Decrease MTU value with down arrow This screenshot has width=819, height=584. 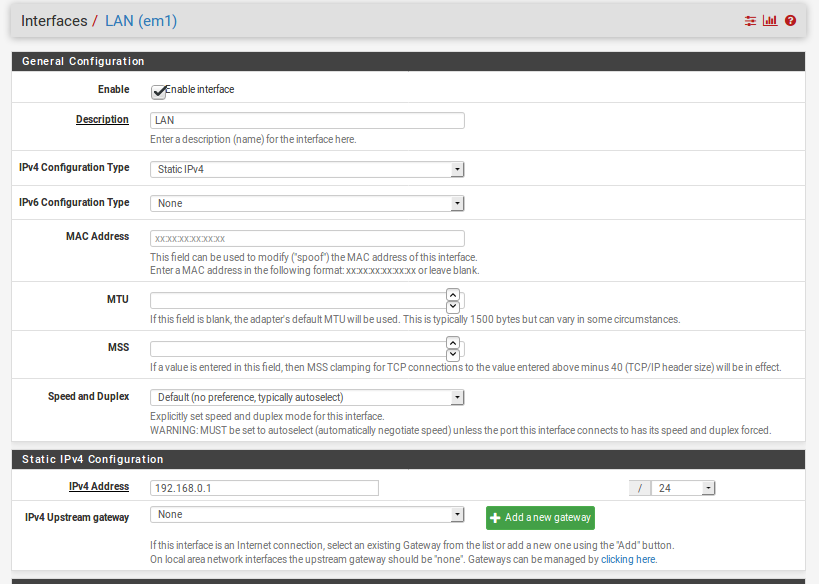point(453,306)
